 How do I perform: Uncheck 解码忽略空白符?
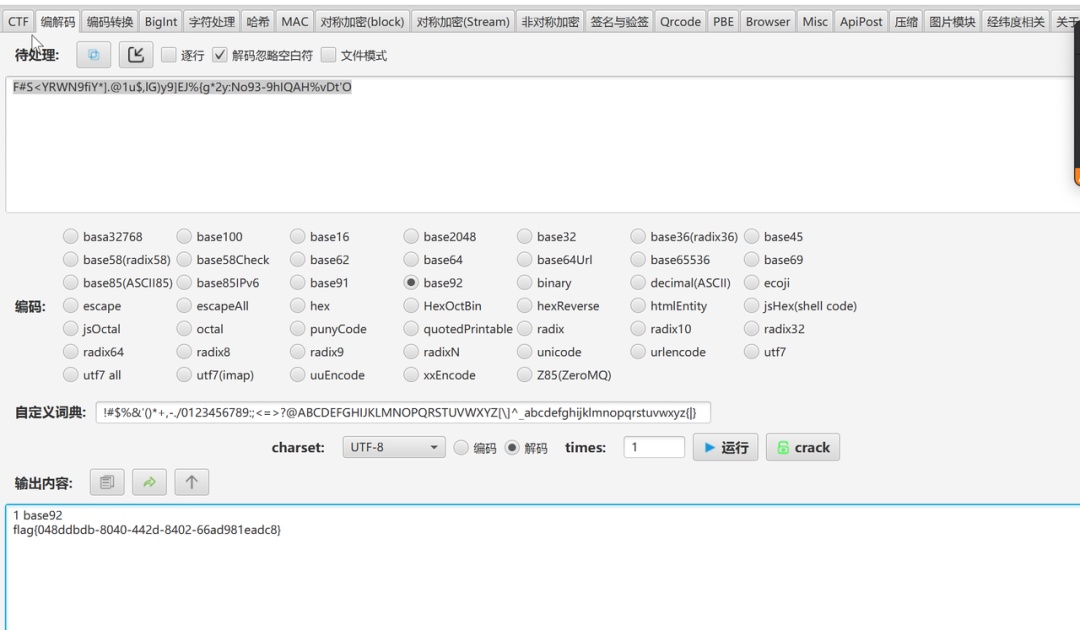pos(221,55)
